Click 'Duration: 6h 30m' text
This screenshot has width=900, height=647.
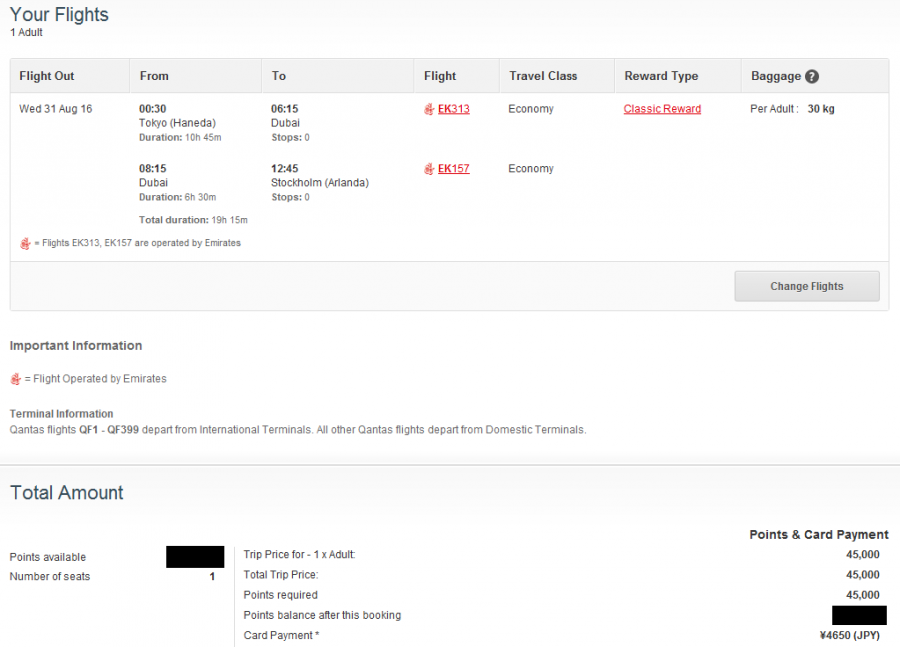tap(177, 197)
